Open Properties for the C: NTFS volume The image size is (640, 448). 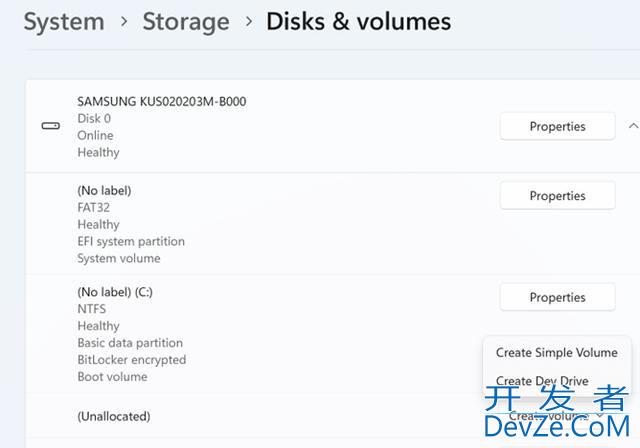[558, 297]
